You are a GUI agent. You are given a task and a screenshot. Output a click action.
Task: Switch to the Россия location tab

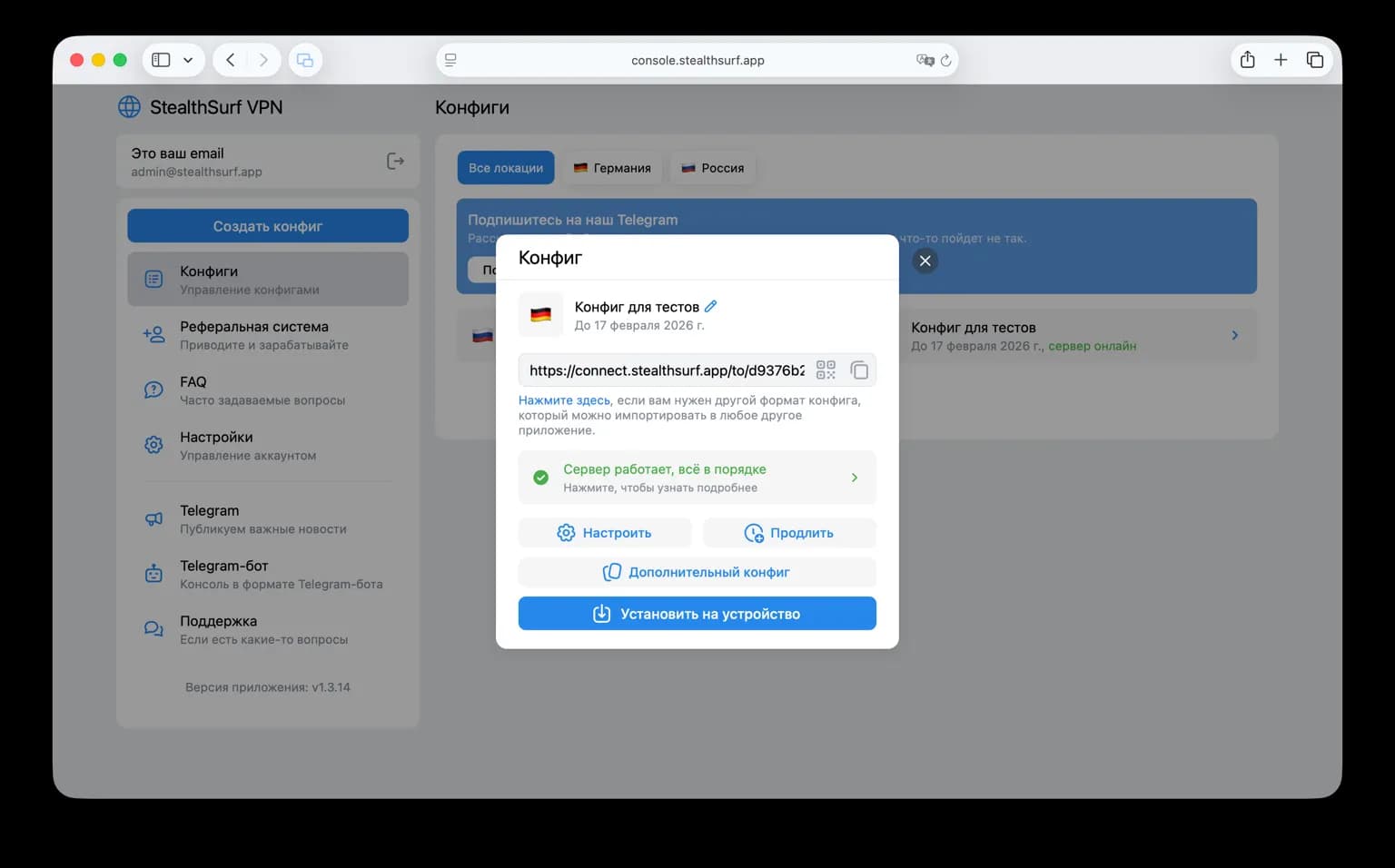pos(713,168)
